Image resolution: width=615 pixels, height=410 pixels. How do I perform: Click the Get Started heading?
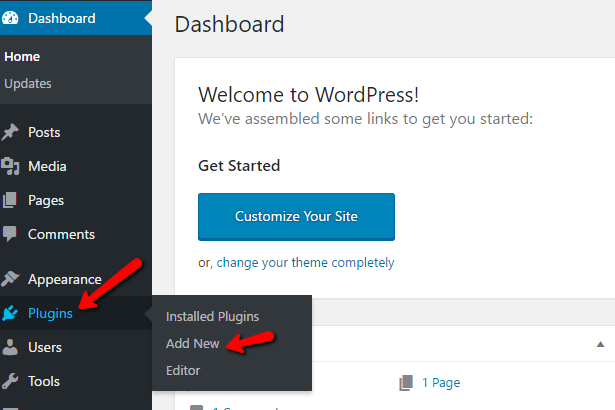(x=239, y=166)
